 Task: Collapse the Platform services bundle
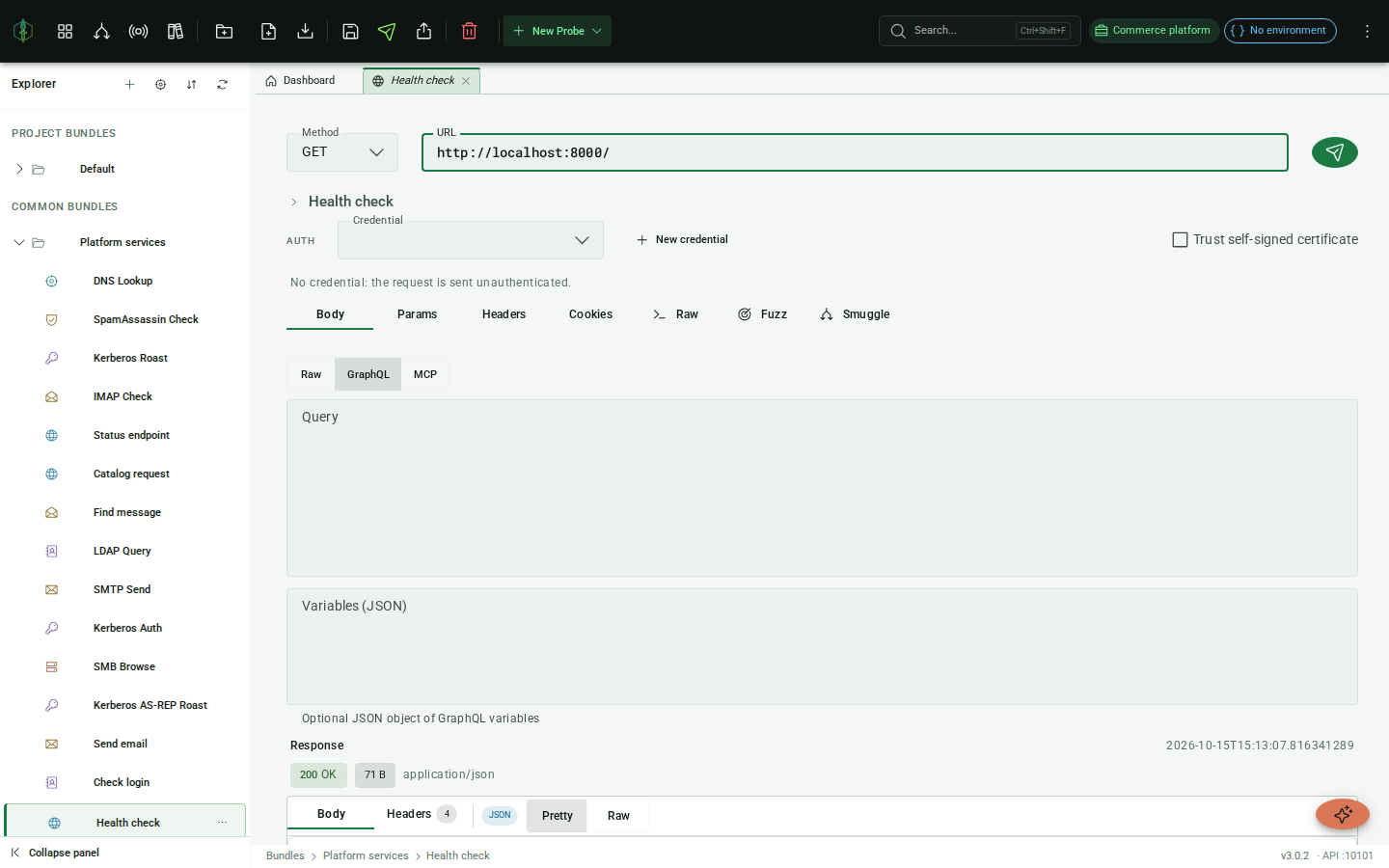[19, 242]
